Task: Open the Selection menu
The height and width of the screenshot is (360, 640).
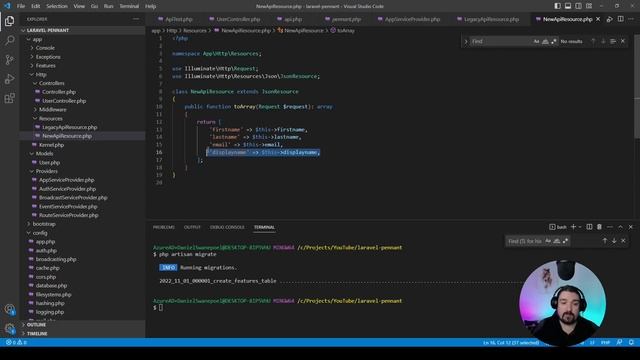Action: pyautogui.click(x=57, y=6)
